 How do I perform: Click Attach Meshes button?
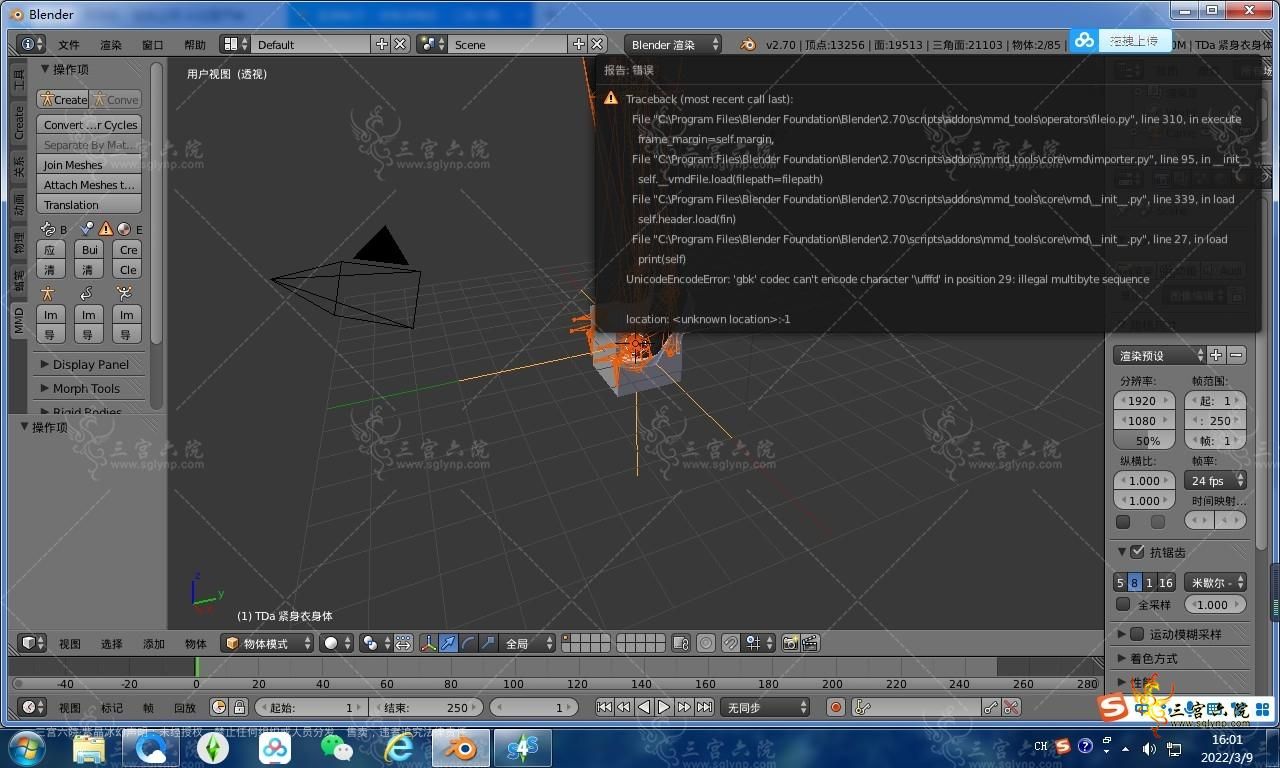click(x=89, y=185)
